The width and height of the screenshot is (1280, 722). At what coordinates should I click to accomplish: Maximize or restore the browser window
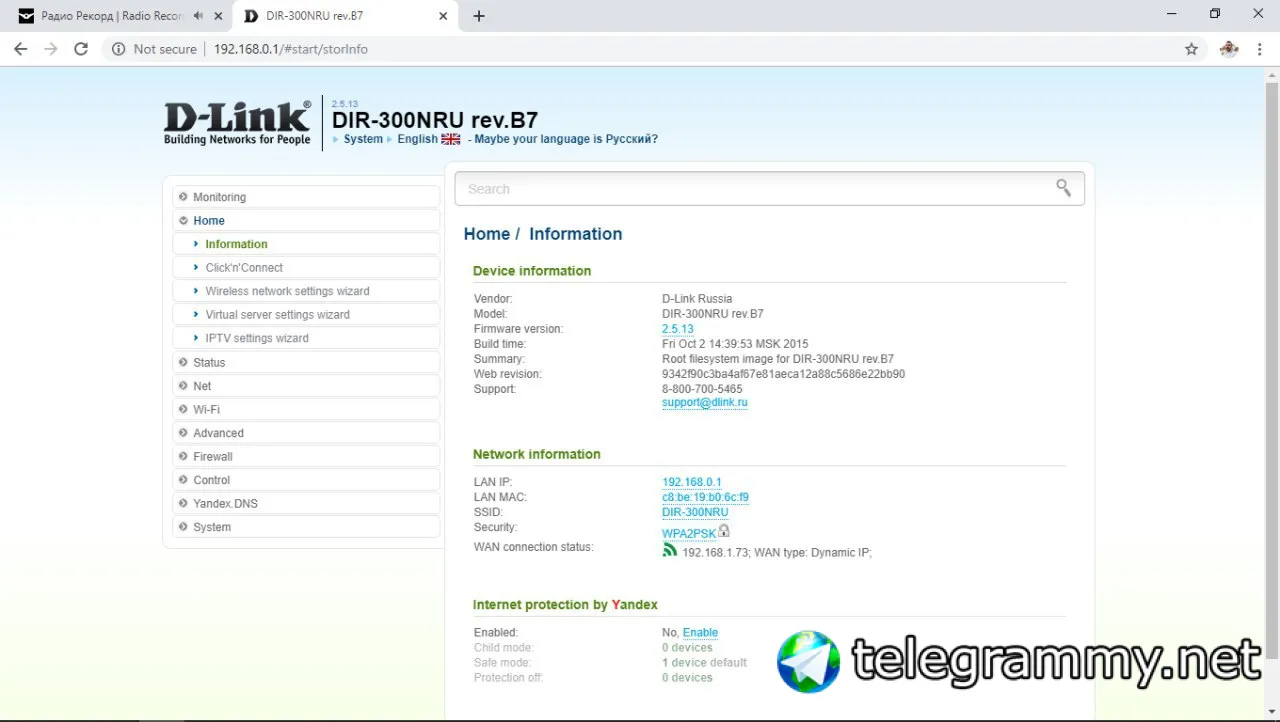(1215, 14)
